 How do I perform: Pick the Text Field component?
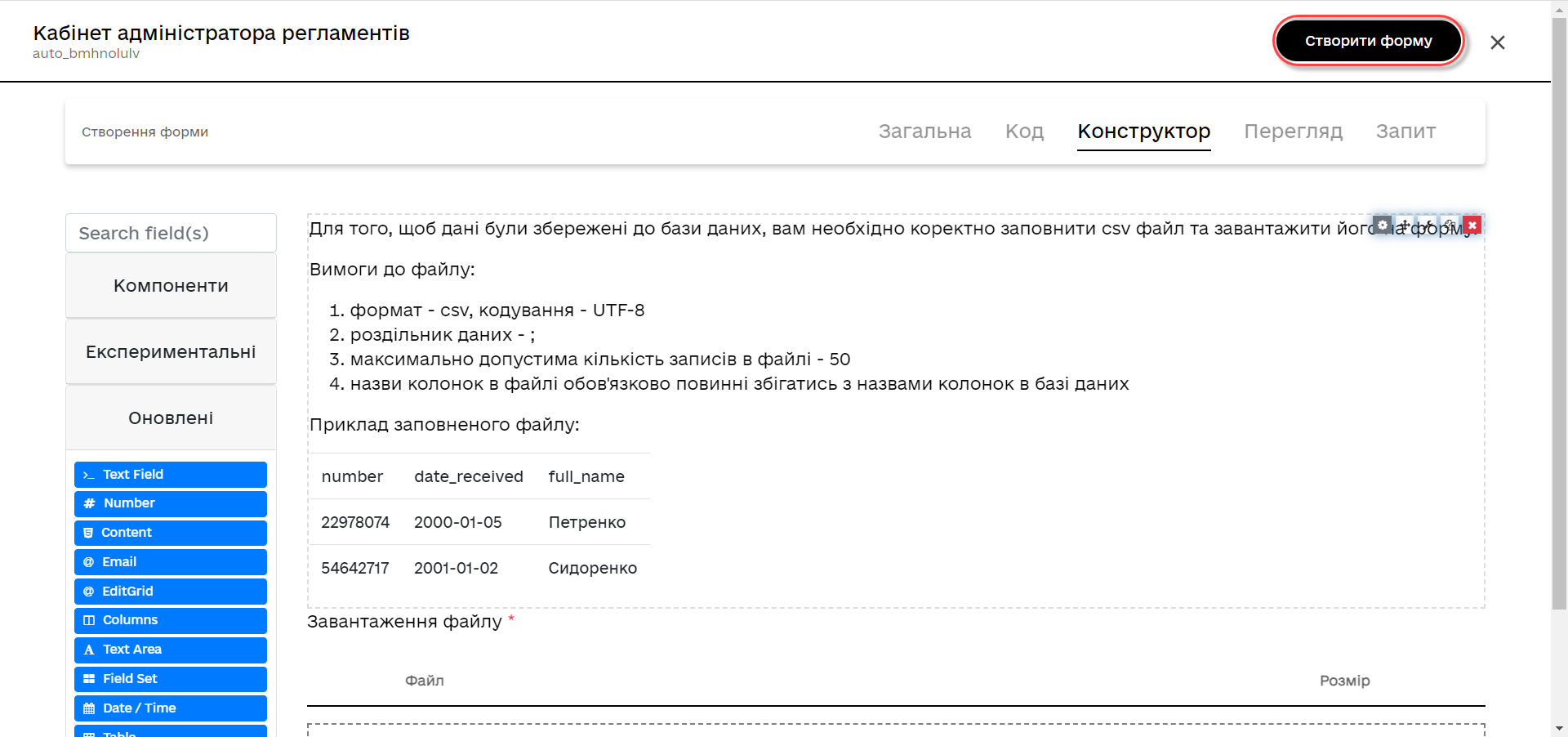click(171, 475)
